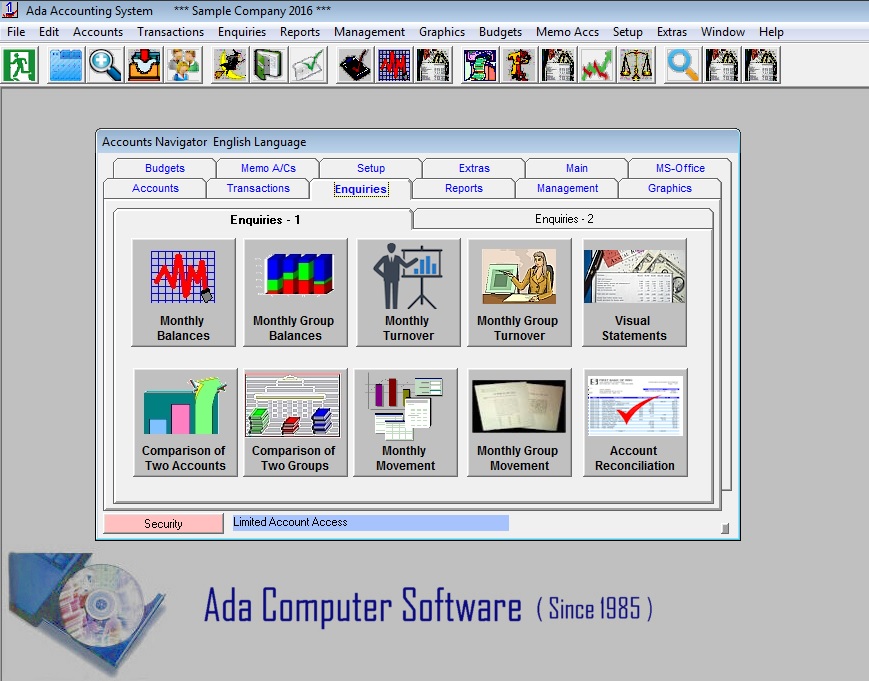Open the Enquiries menu in menu bar
Screen dimensions: 869x681
pos(242,32)
